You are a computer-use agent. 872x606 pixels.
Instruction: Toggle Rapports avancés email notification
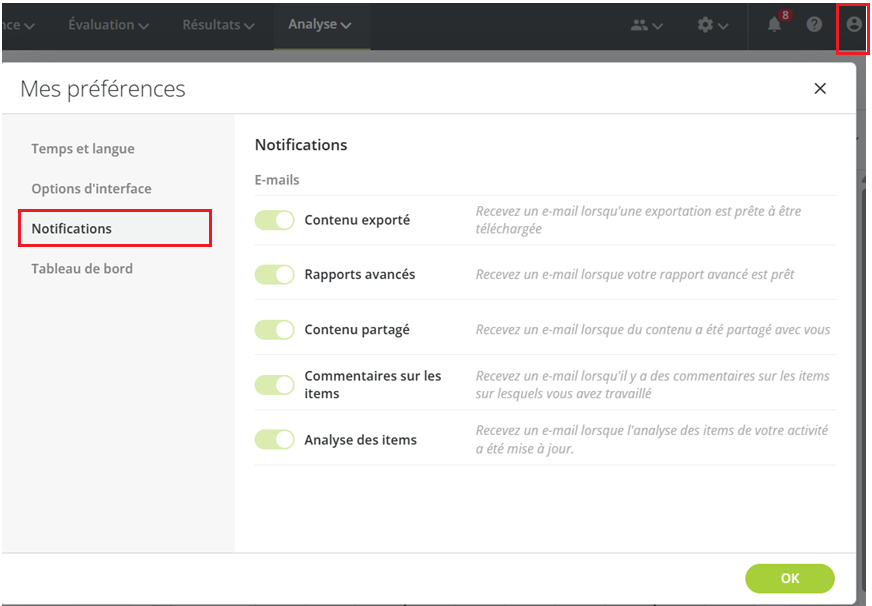pyautogui.click(x=275, y=275)
